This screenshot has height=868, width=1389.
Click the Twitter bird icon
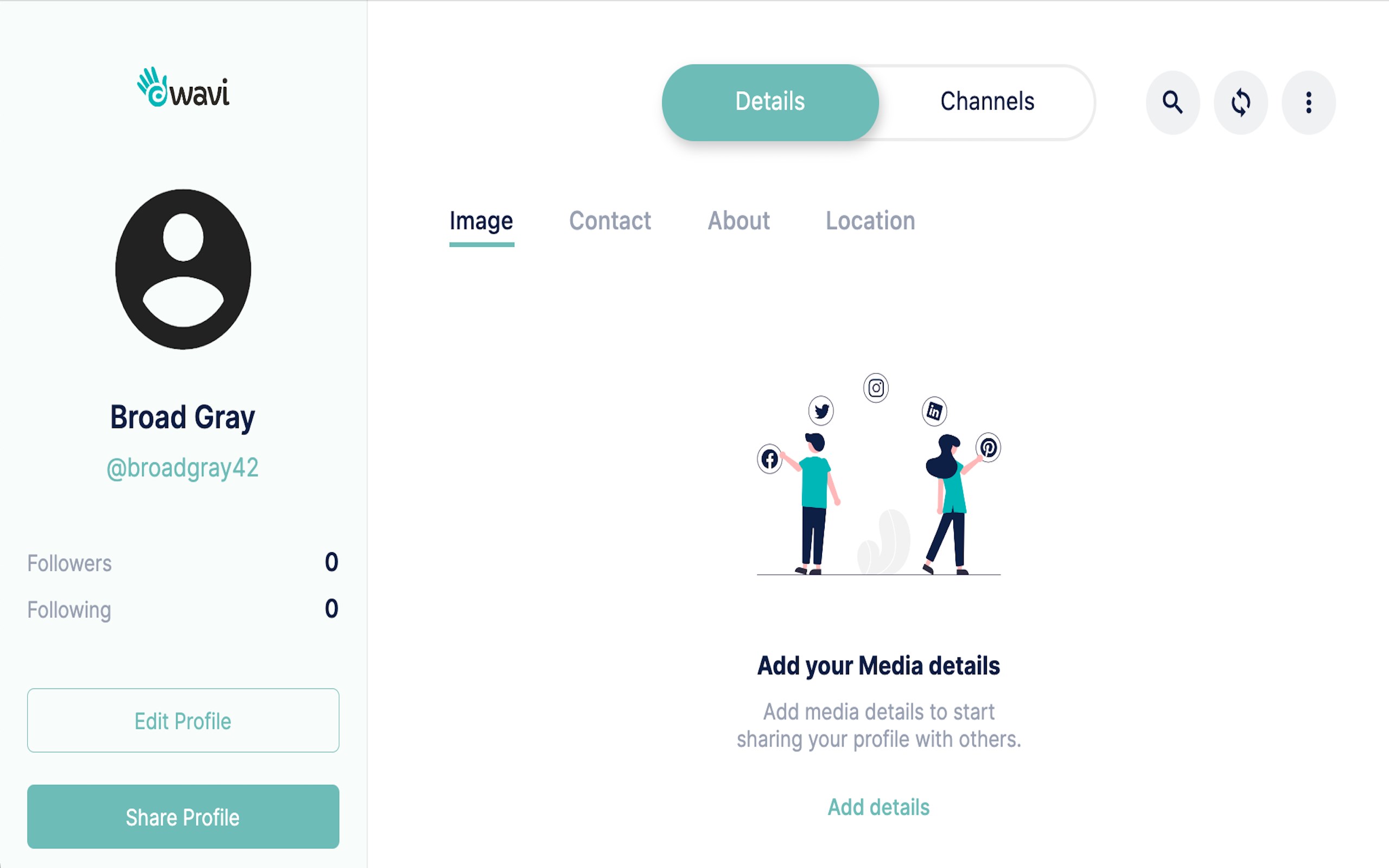click(821, 411)
